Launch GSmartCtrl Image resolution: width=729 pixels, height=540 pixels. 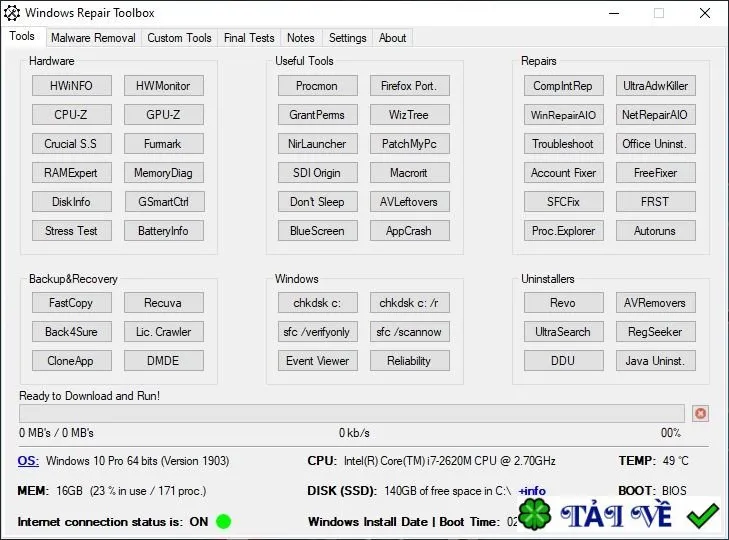tap(164, 201)
